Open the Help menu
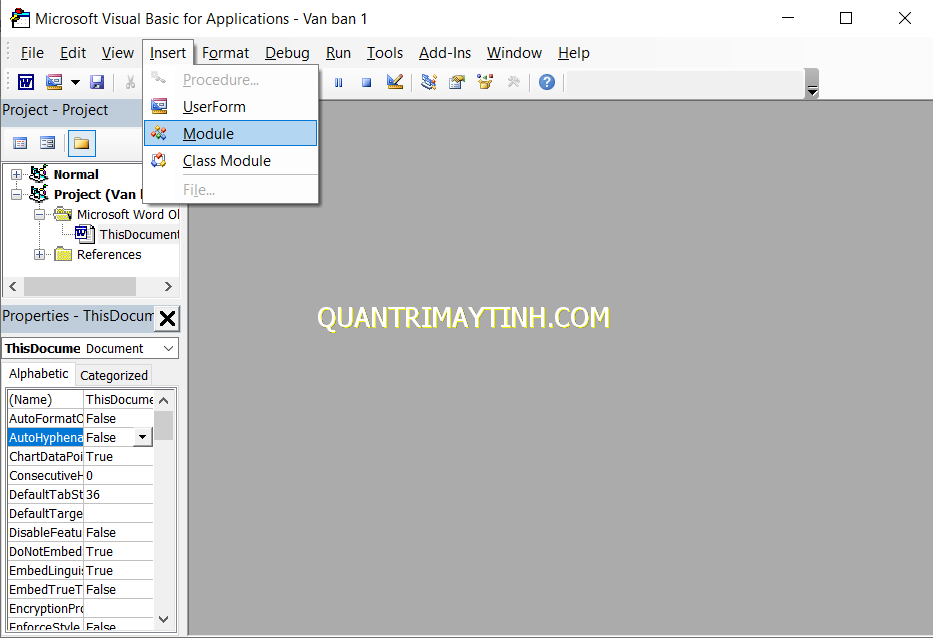Image resolution: width=933 pixels, height=638 pixels. [574, 53]
